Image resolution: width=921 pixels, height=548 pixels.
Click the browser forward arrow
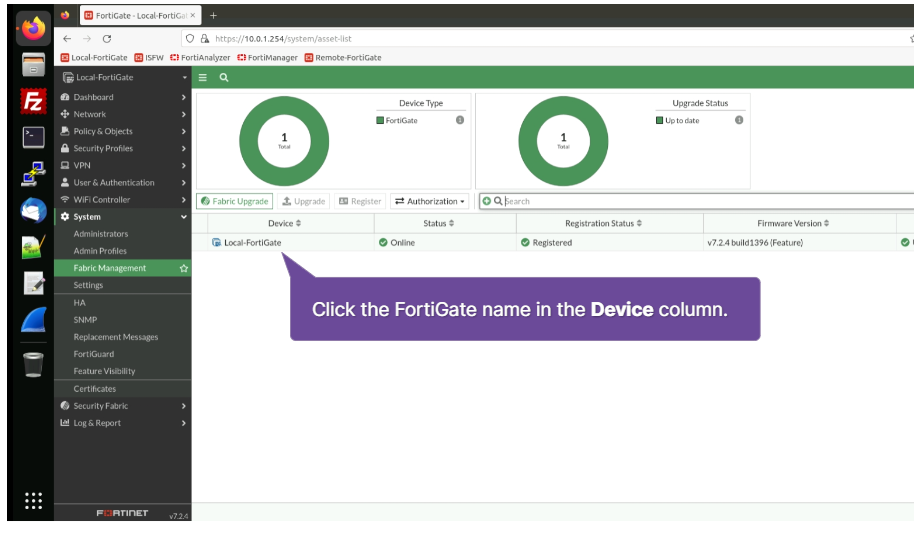pyautogui.click(x=87, y=39)
